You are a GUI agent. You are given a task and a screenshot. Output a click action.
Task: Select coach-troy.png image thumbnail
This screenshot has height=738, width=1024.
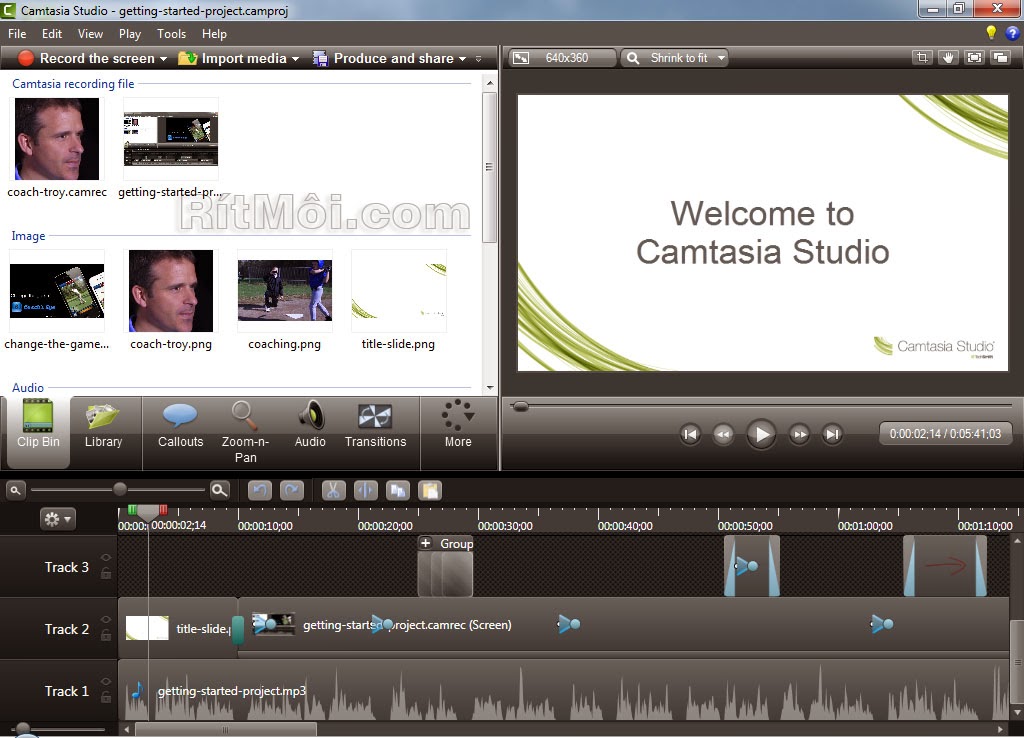click(x=170, y=291)
